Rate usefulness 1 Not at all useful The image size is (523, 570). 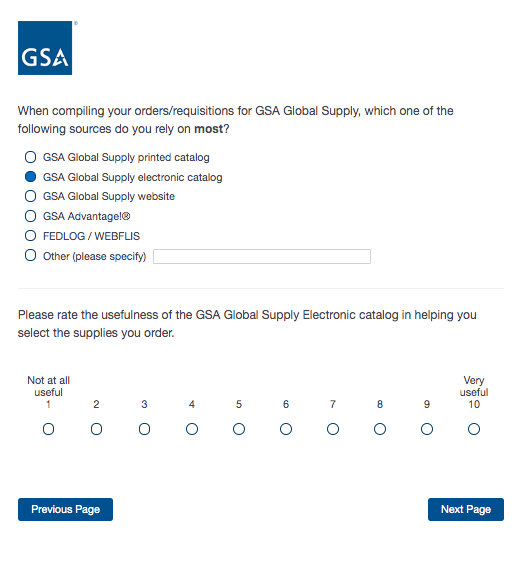tap(48, 429)
